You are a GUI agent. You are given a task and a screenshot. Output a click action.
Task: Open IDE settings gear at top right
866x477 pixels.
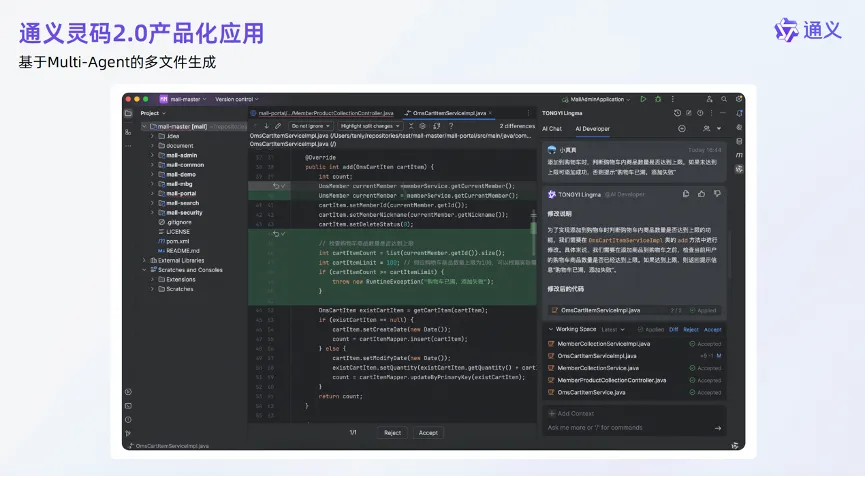(738, 99)
